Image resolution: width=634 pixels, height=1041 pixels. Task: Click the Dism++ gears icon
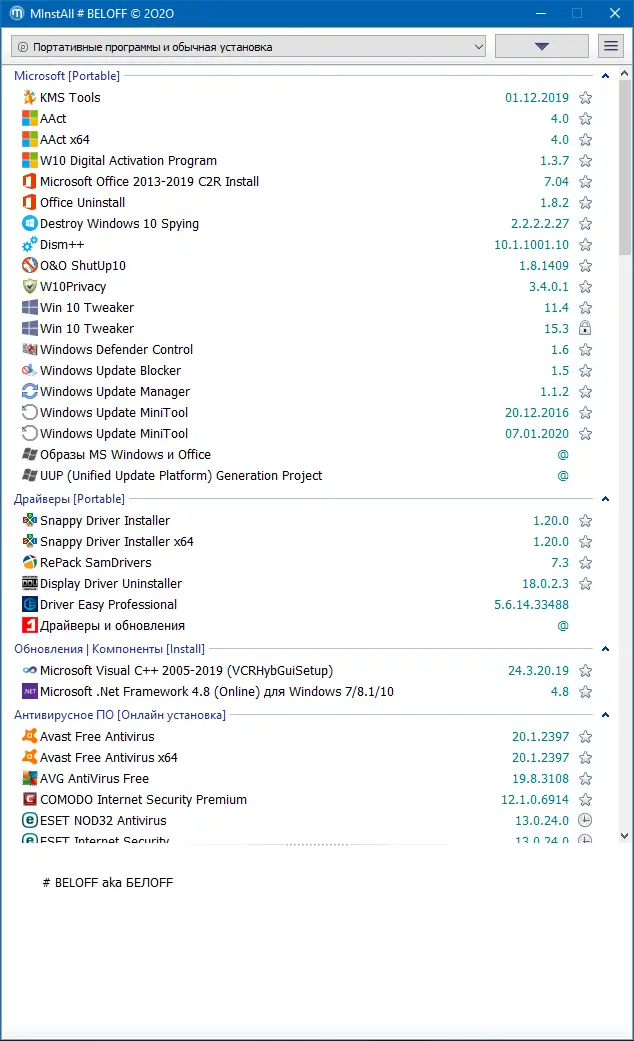pos(30,244)
